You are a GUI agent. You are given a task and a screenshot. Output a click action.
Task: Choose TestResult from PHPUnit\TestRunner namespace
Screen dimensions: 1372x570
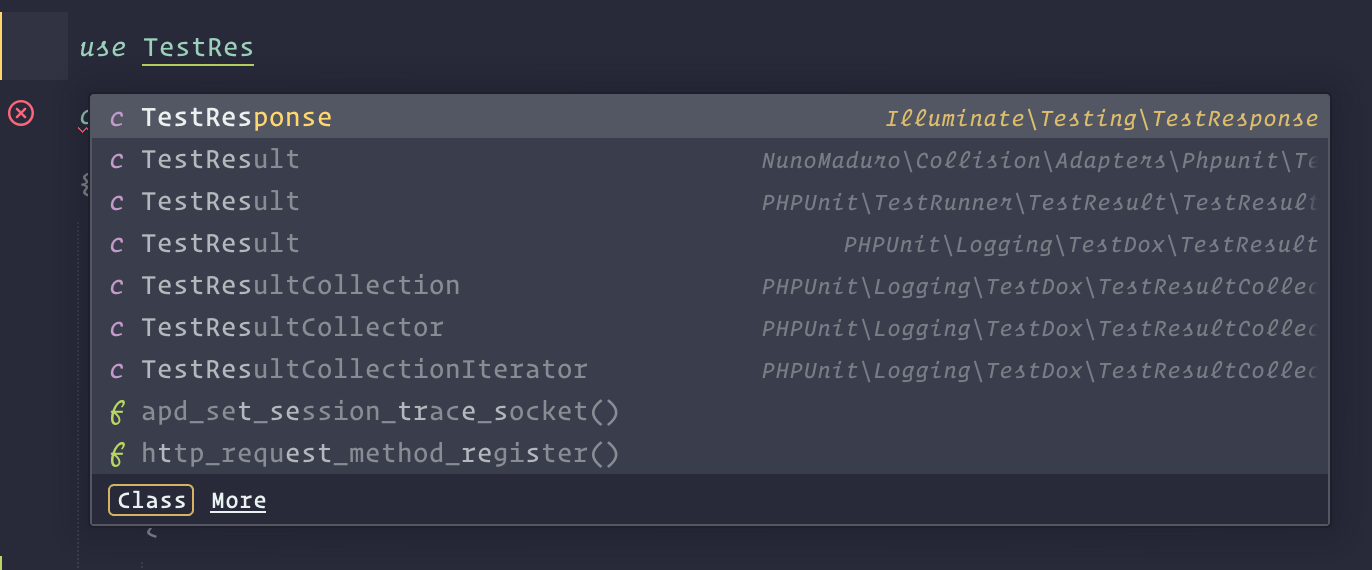point(710,202)
